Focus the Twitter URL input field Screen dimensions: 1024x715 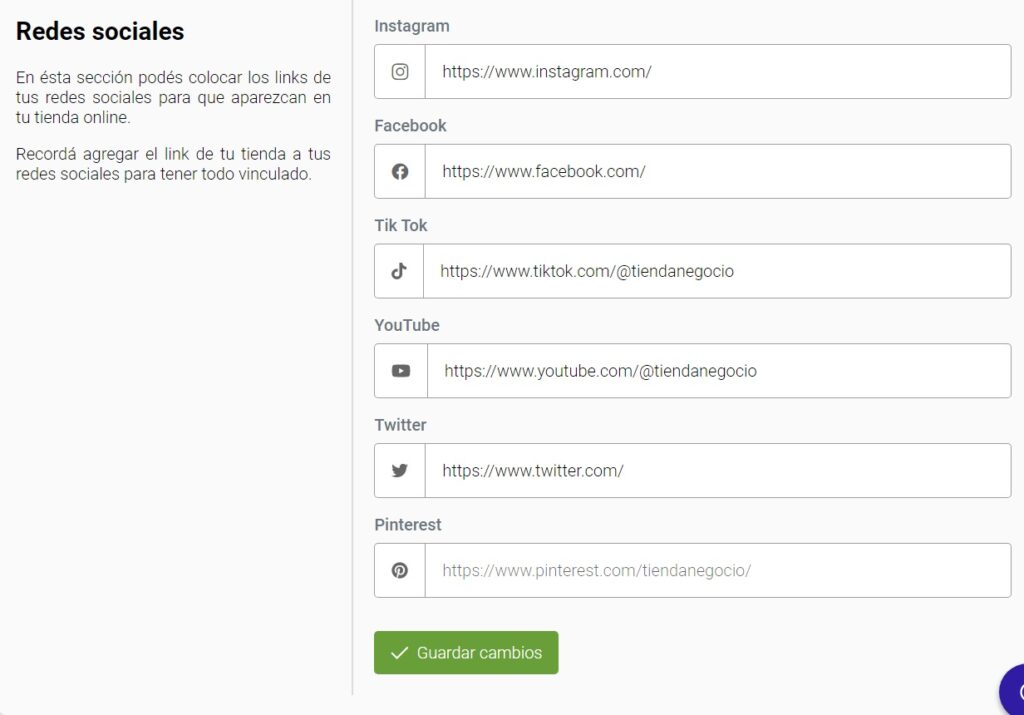pyautogui.click(x=718, y=471)
